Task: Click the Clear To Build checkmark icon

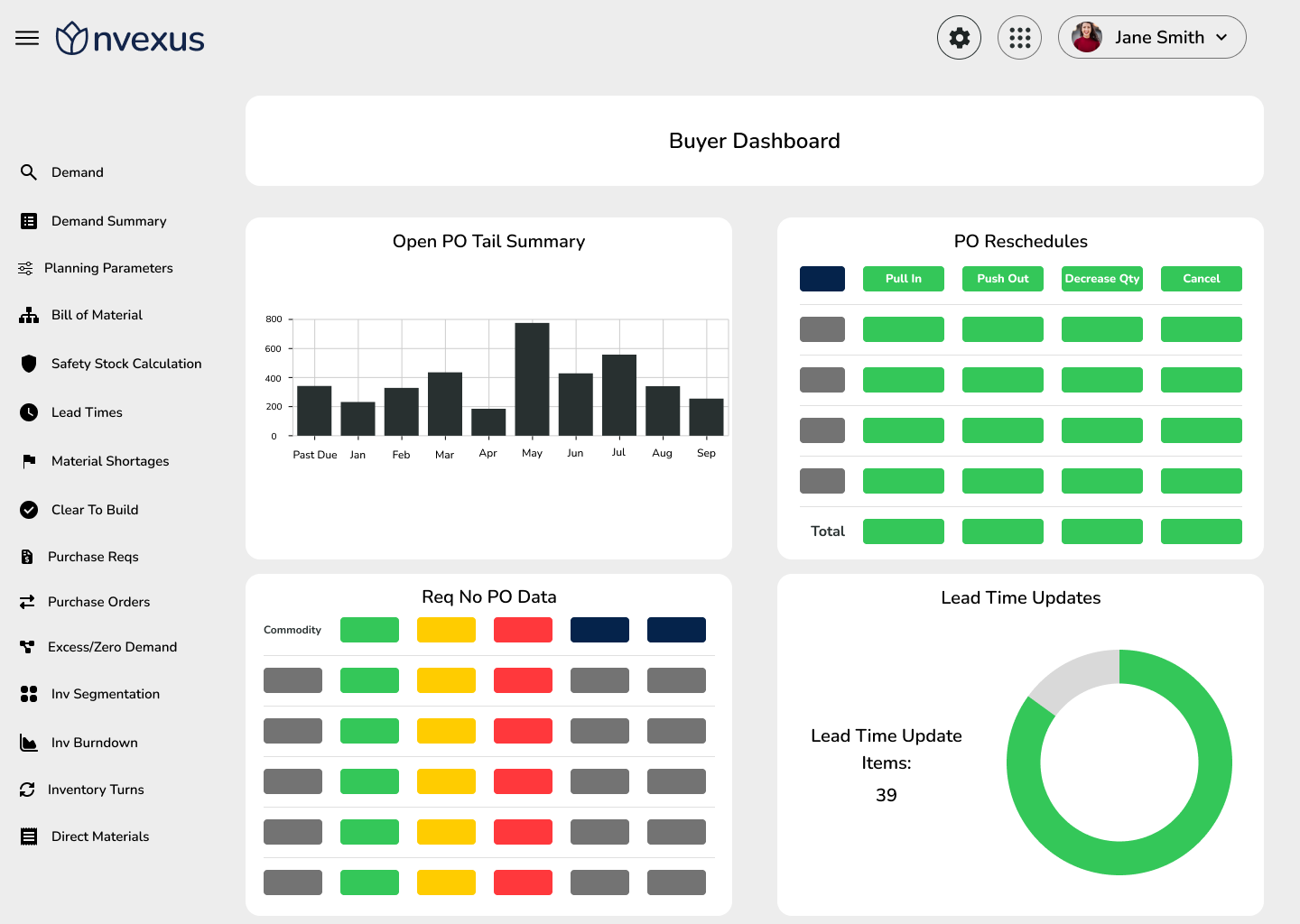Action: [x=29, y=510]
